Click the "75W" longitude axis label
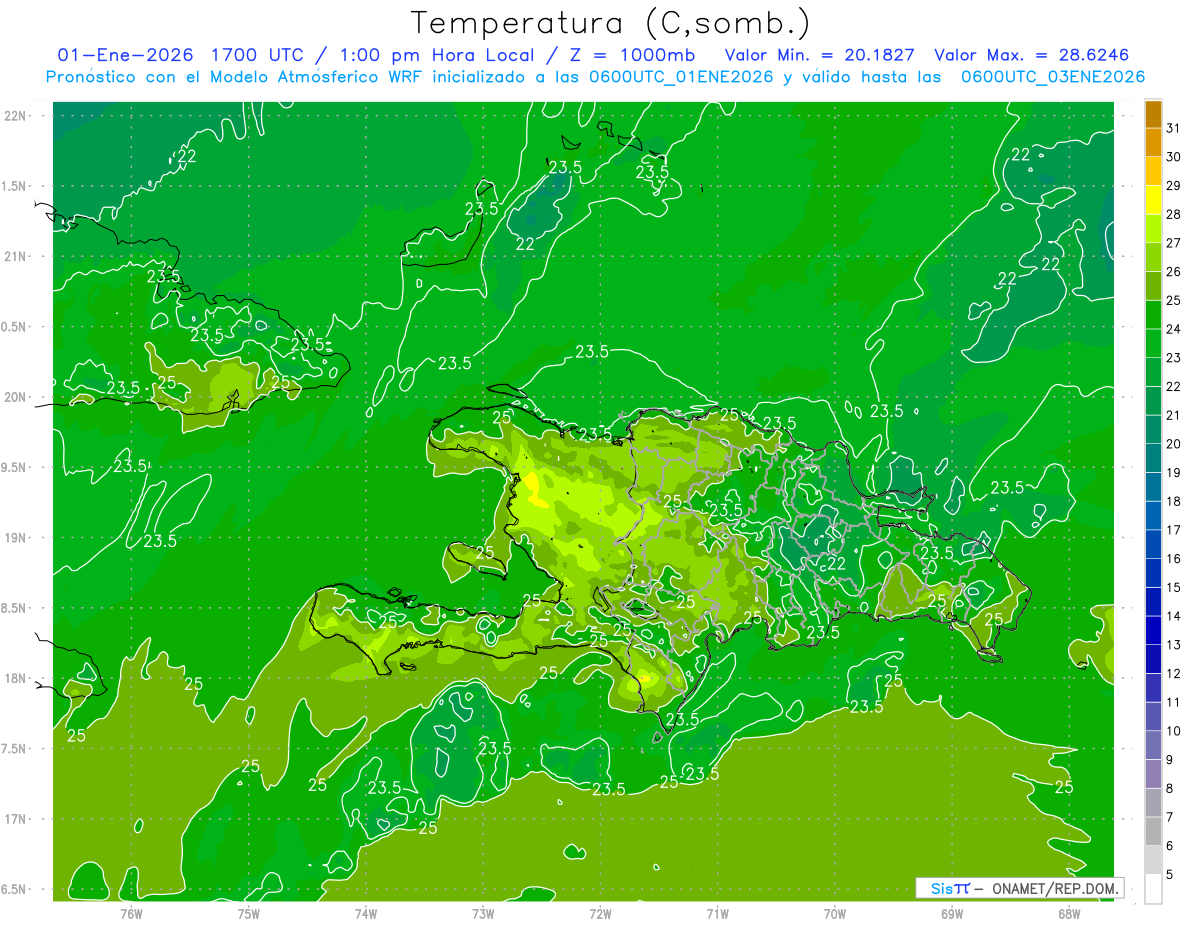 (249, 913)
